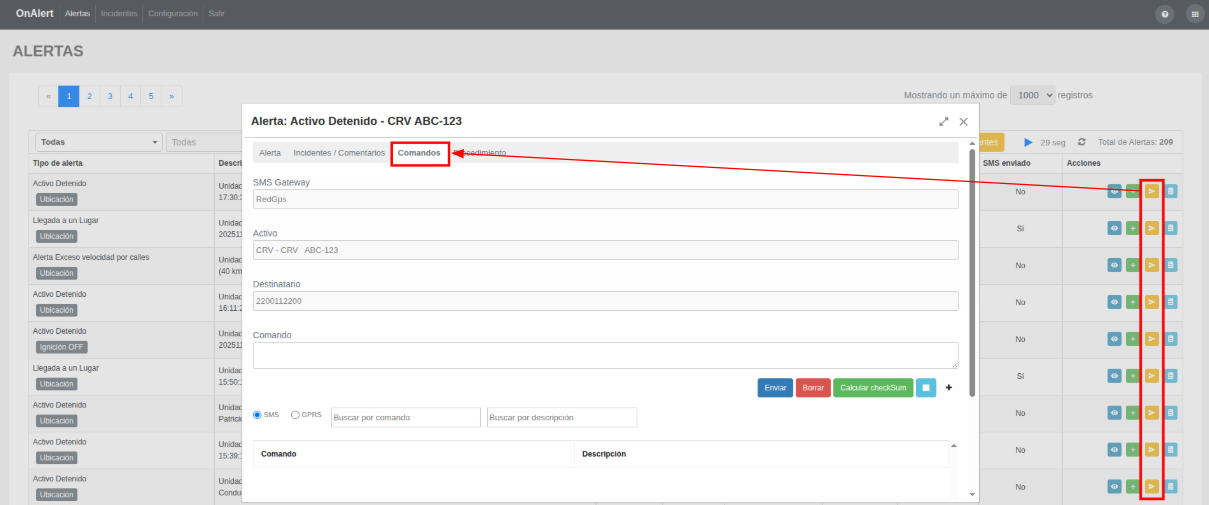Click document icon in Ignición OFF row
This screenshot has height=505, width=1209.
[x=1171, y=339]
